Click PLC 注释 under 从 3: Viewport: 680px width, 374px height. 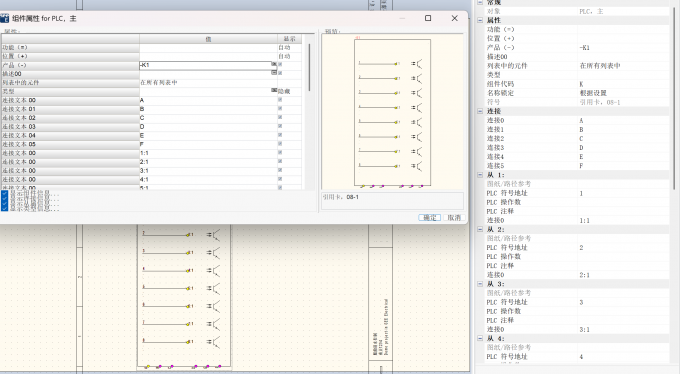point(500,320)
